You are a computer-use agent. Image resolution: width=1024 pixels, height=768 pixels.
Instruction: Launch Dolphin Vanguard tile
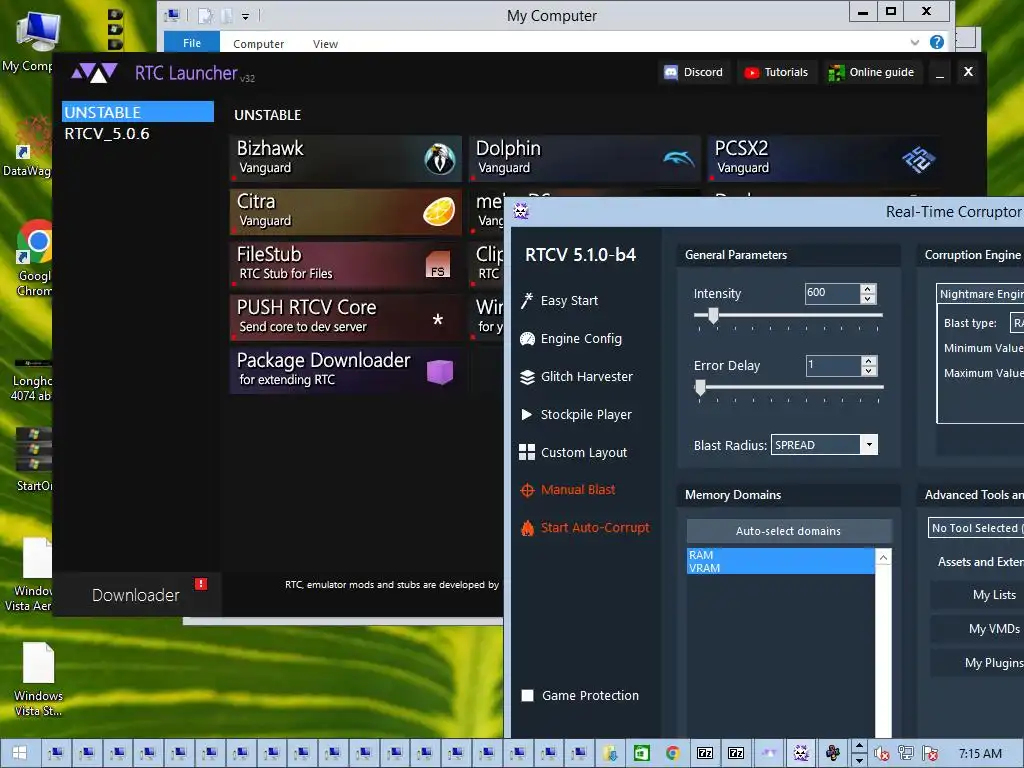pyautogui.click(x=584, y=159)
